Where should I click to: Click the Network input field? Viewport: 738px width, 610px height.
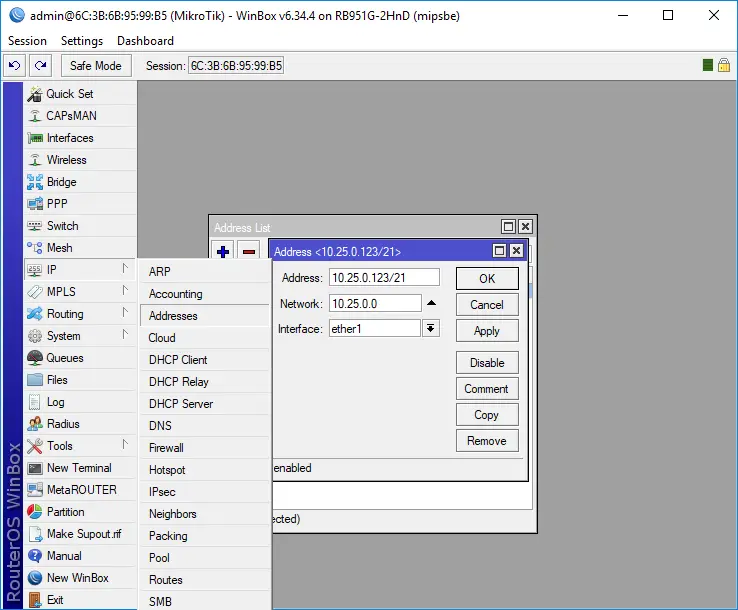click(x=375, y=304)
